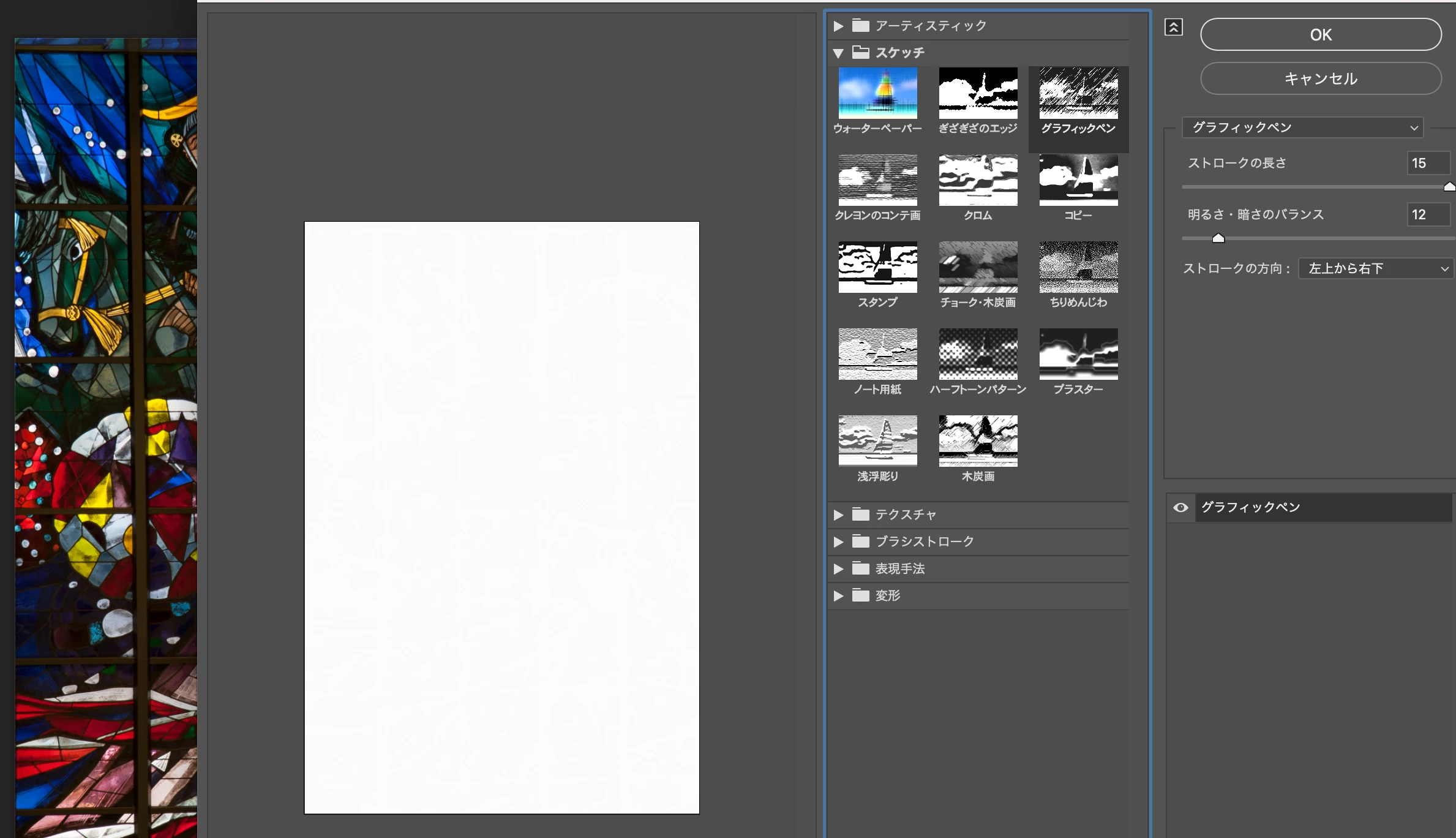
Task: Open the ストロークの方向 dropdown
Action: [1375, 268]
